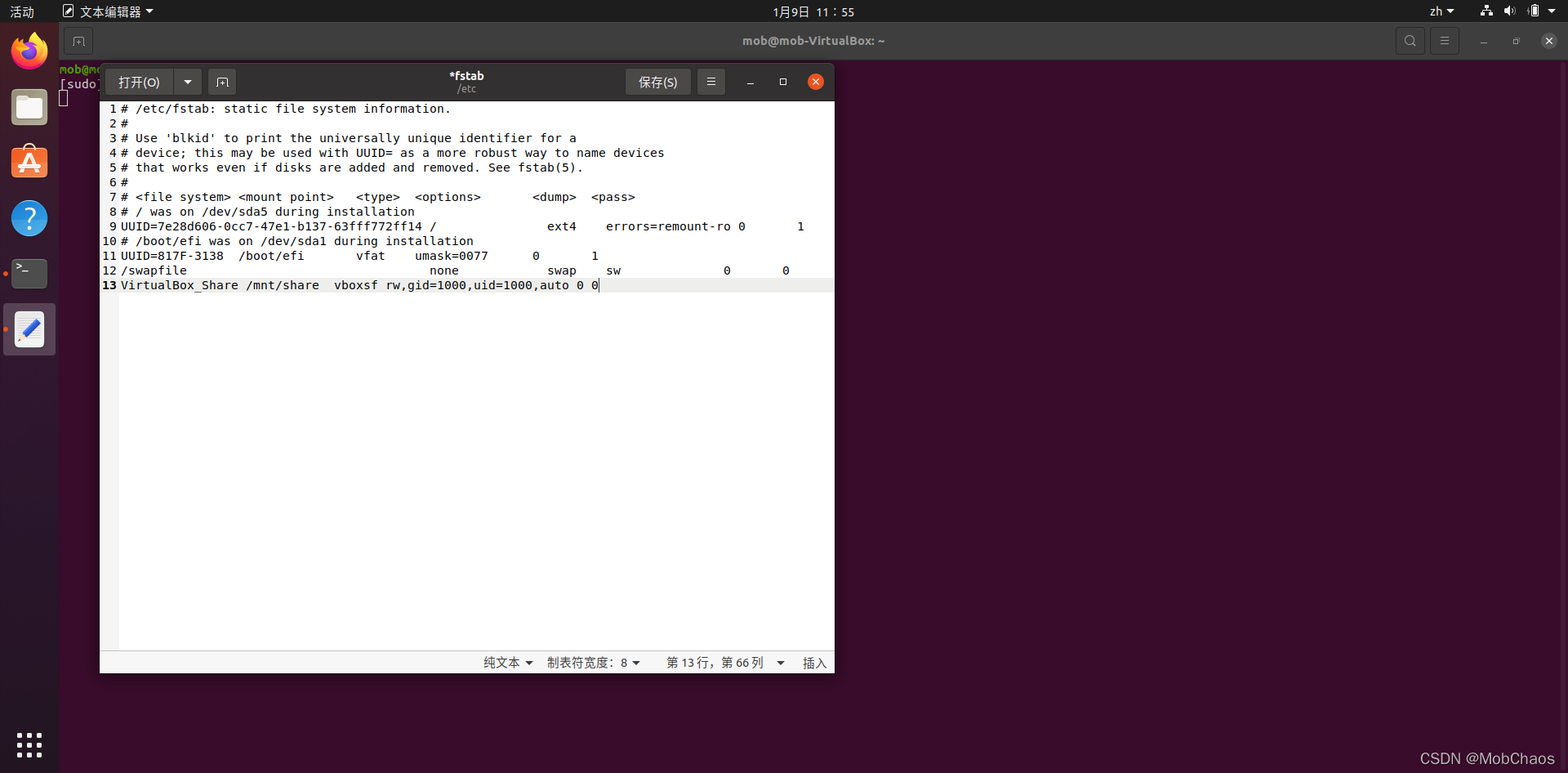Click rw,gid=1000,uid=1000,auto options text
The image size is (1568, 773).
point(478,285)
